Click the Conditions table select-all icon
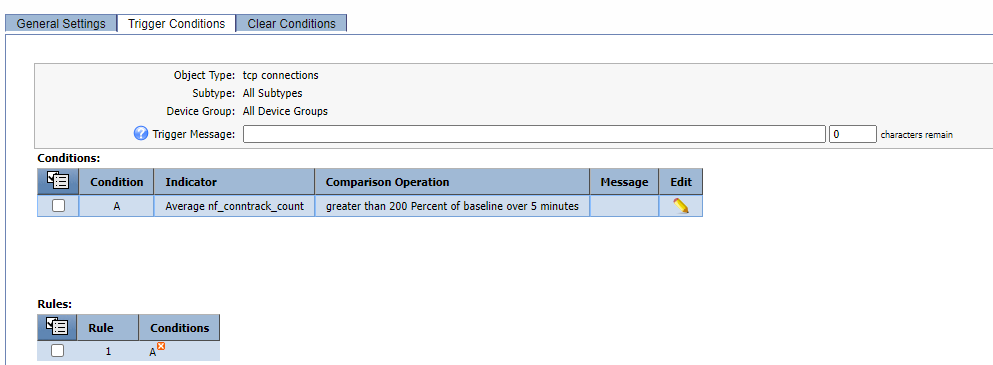993x365 pixels. [58, 182]
